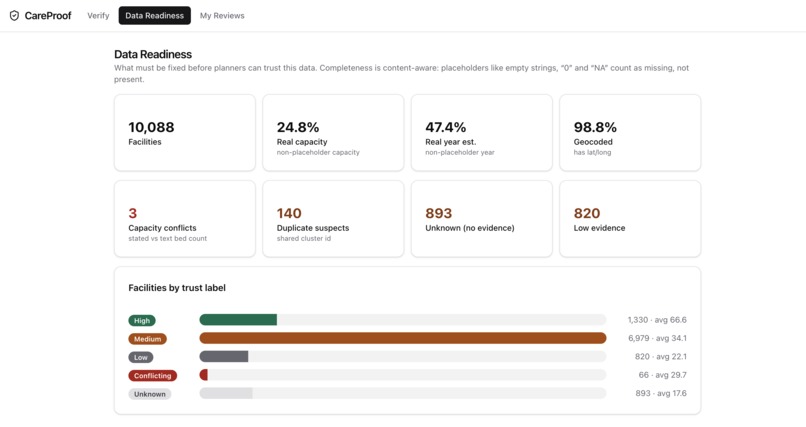Click the orange Medium trust bar
This screenshot has height=427, width=806.
(403, 338)
